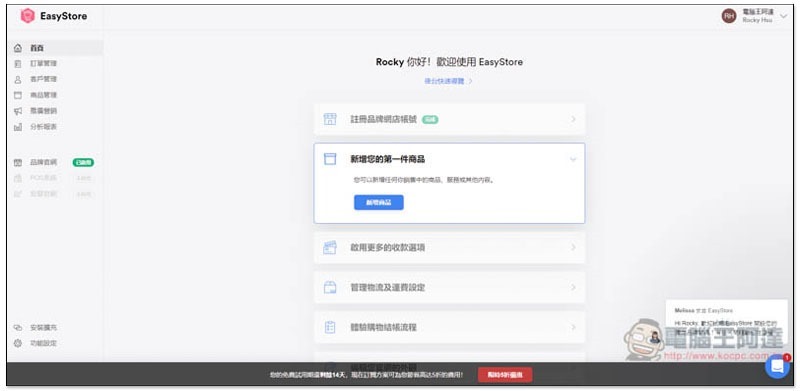Open 商品管理 product management icon
Viewport: 800px width, 391px height.
pos(18,95)
